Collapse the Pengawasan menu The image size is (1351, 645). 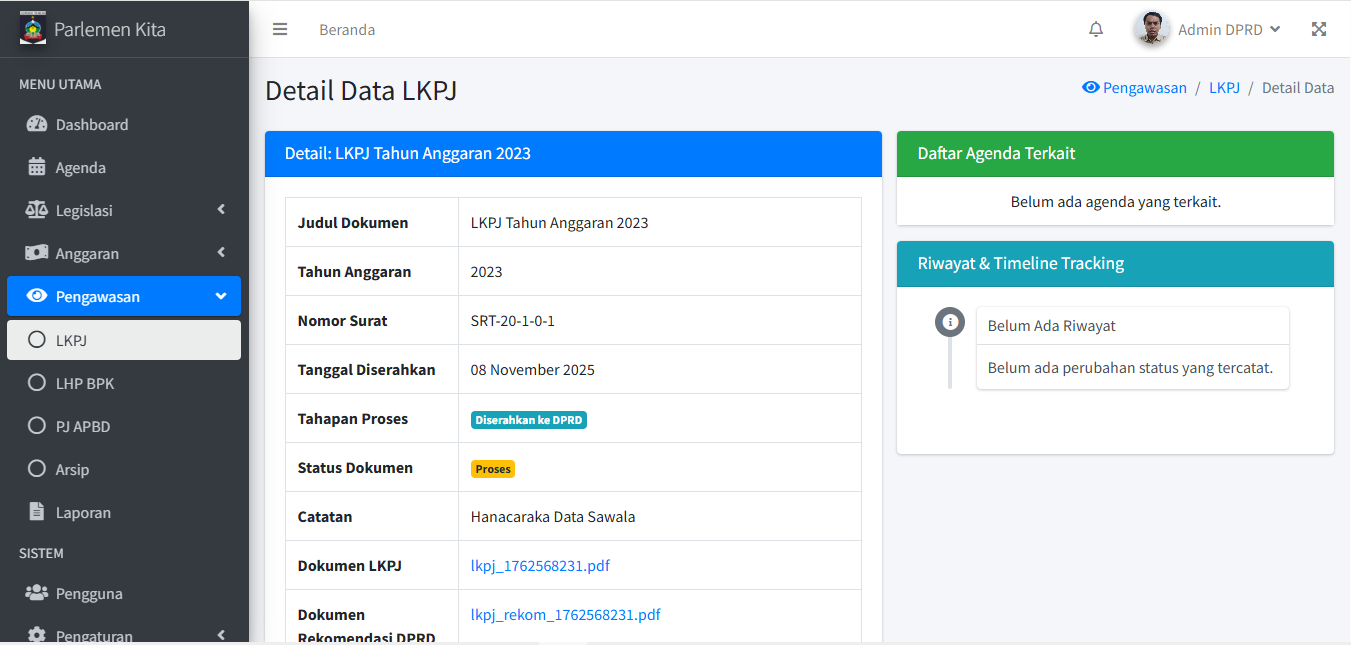pos(123,297)
